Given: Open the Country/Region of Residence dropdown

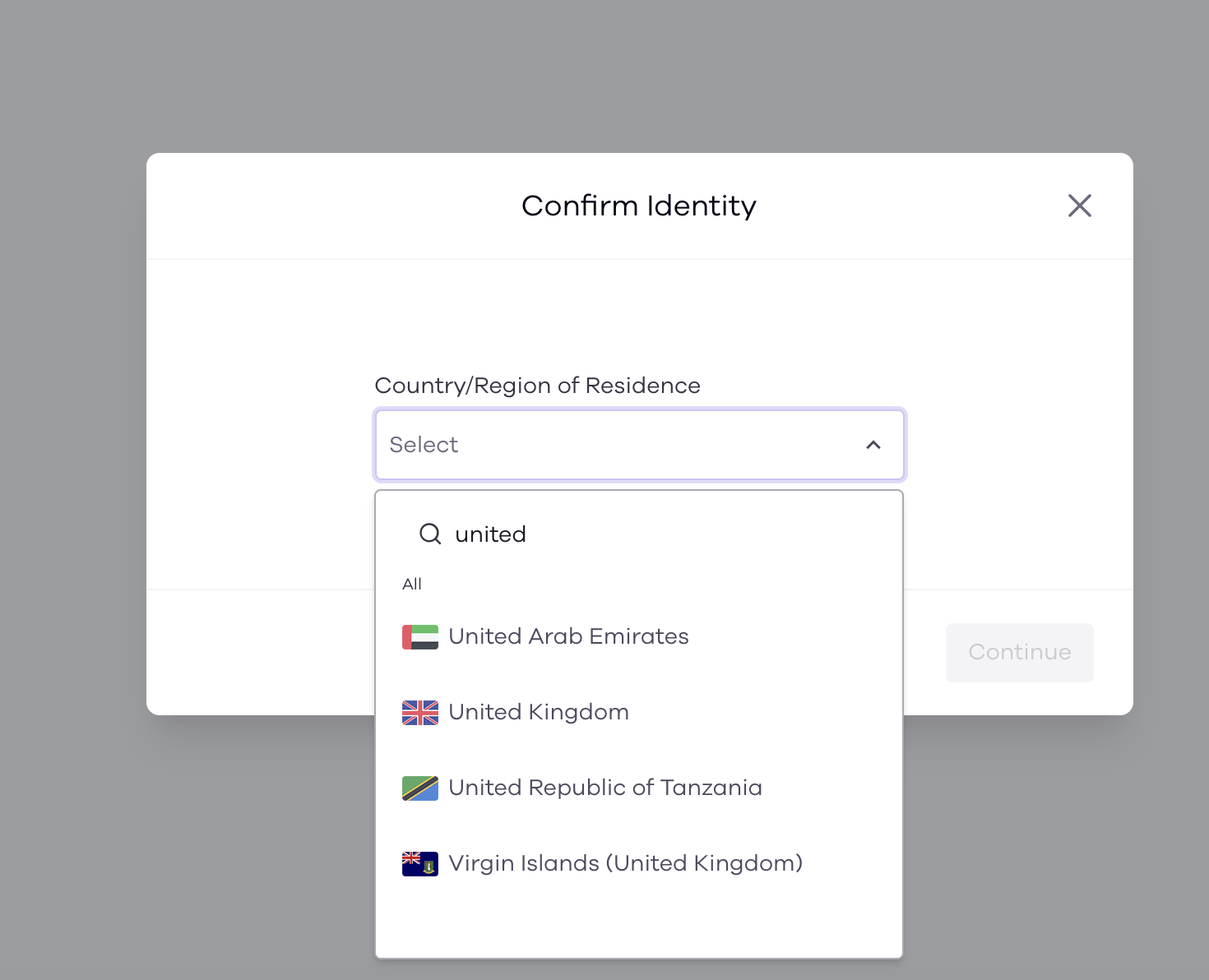Looking at the screenshot, I should pyautogui.click(x=640, y=445).
